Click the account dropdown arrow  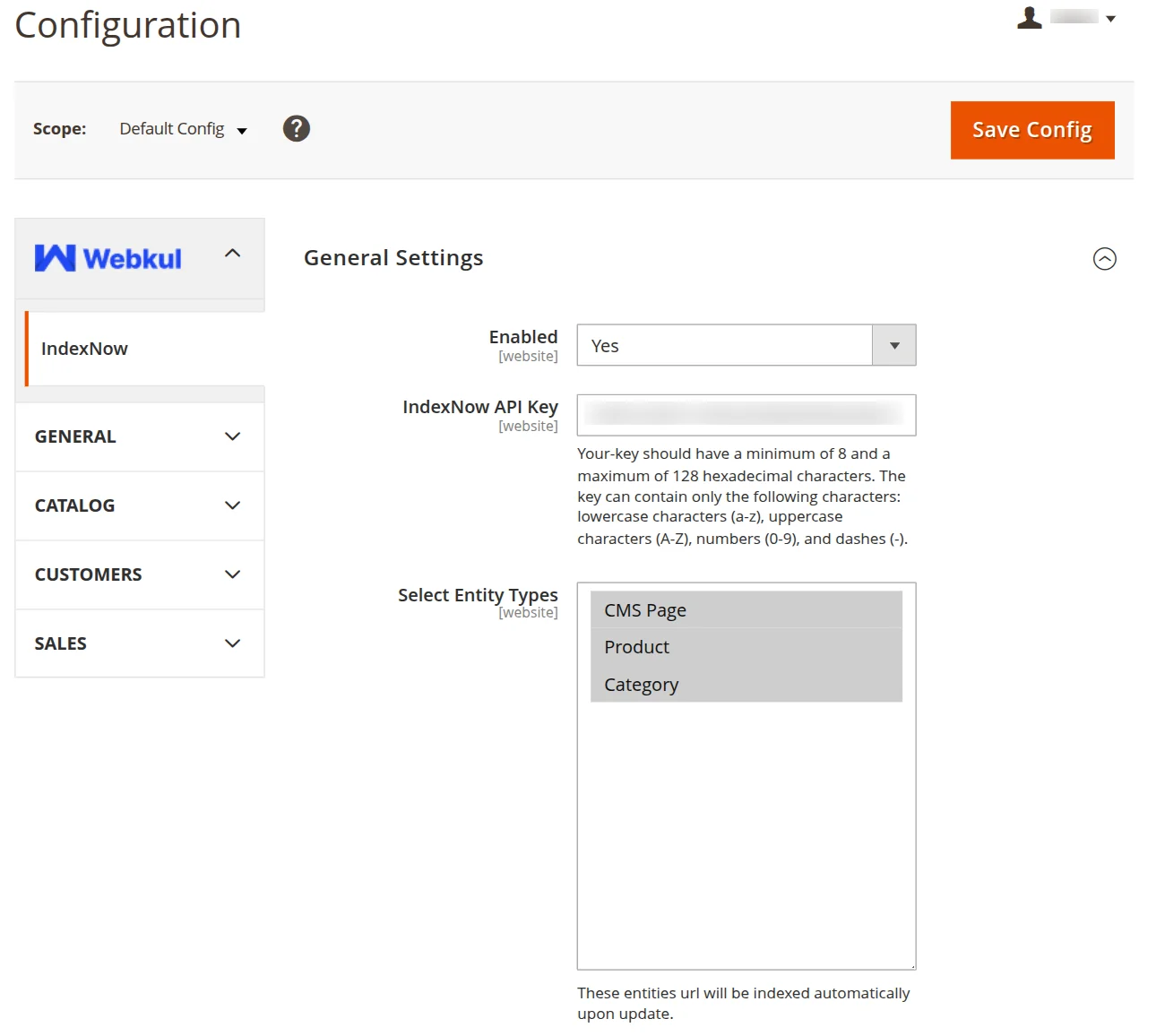[1111, 19]
